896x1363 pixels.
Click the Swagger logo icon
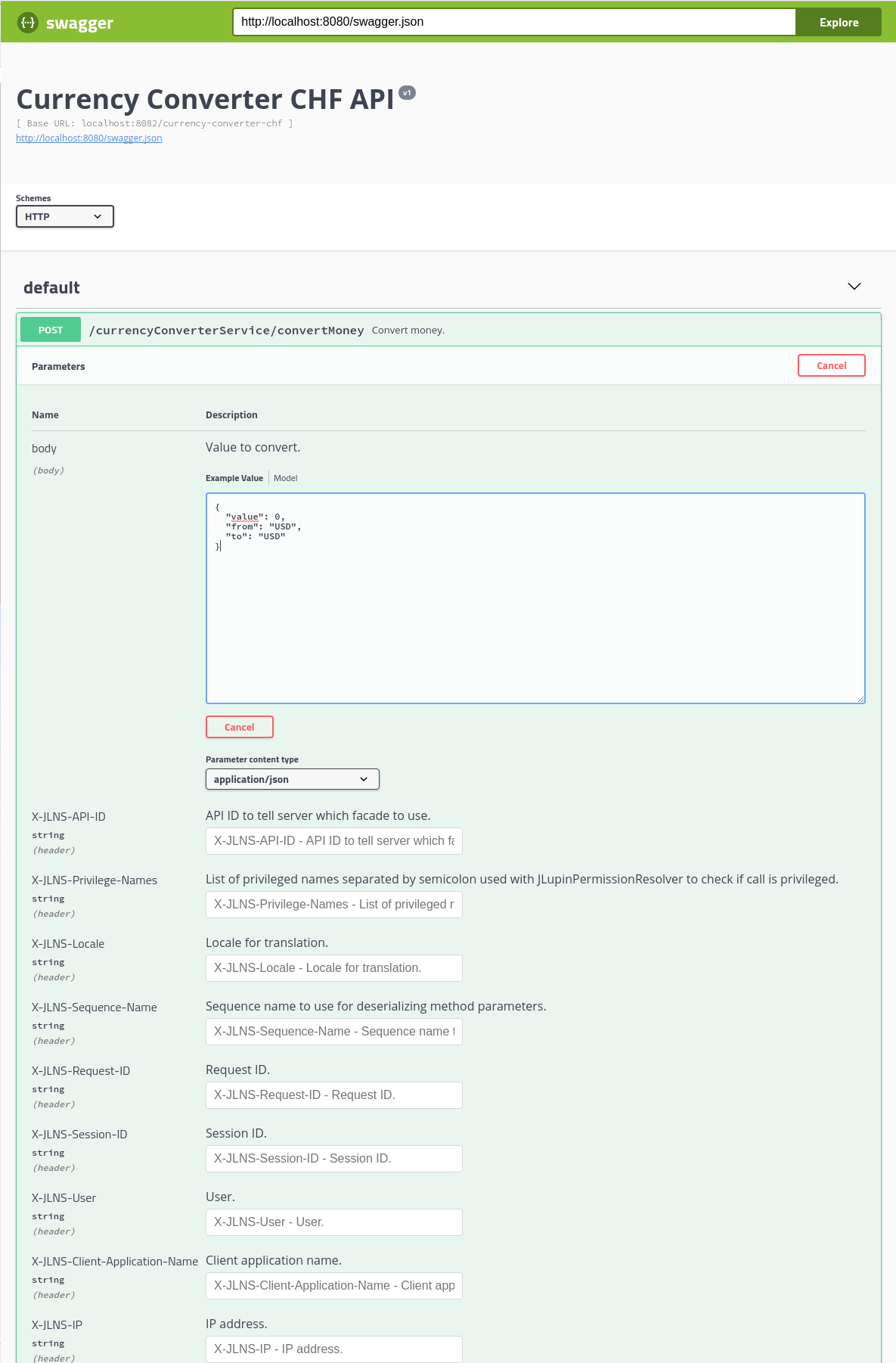27,23
